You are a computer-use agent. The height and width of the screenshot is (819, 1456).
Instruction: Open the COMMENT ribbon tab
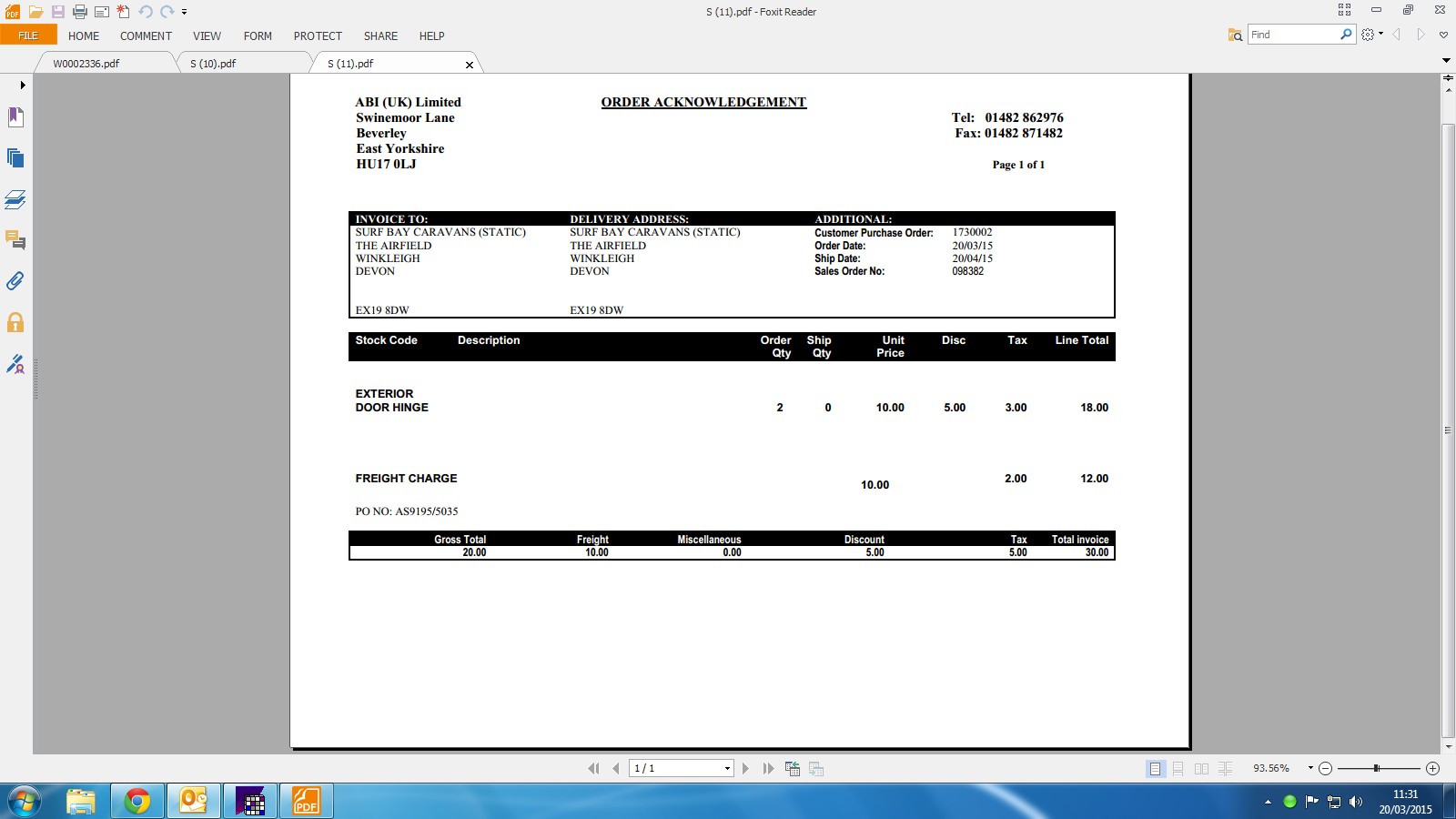click(x=146, y=36)
